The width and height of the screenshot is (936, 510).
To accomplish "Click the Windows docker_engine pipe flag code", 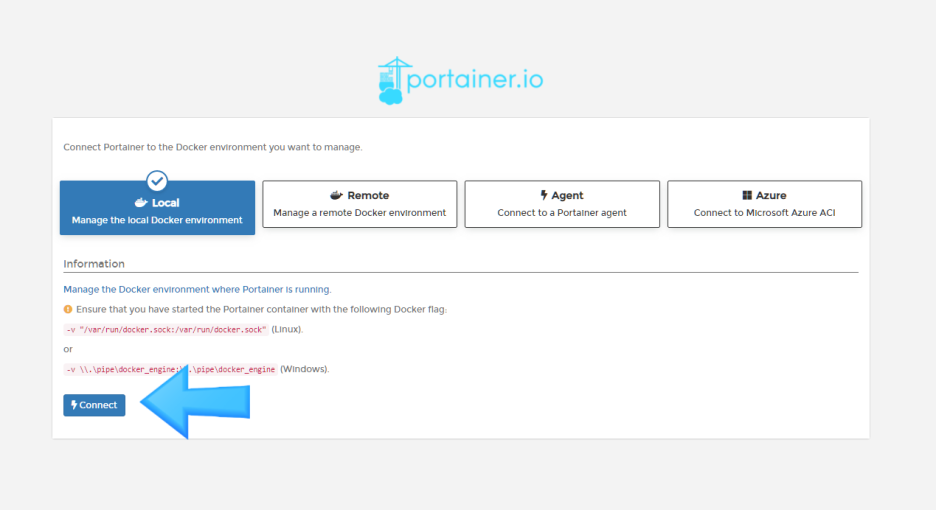I will (170, 370).
